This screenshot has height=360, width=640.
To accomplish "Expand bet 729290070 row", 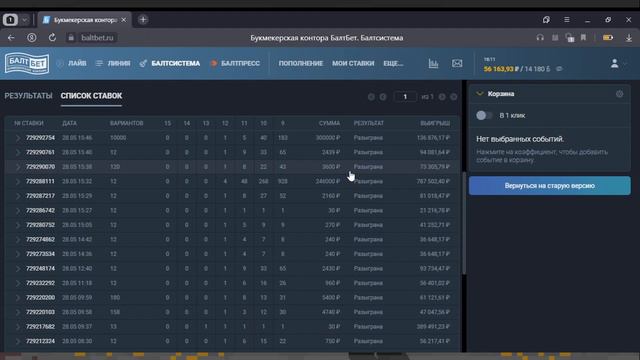I will coord(18,167).
